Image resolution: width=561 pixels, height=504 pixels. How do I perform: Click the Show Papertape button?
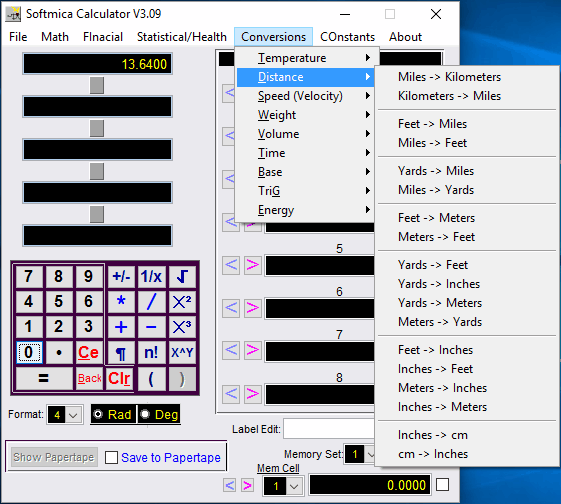[54, 457]
